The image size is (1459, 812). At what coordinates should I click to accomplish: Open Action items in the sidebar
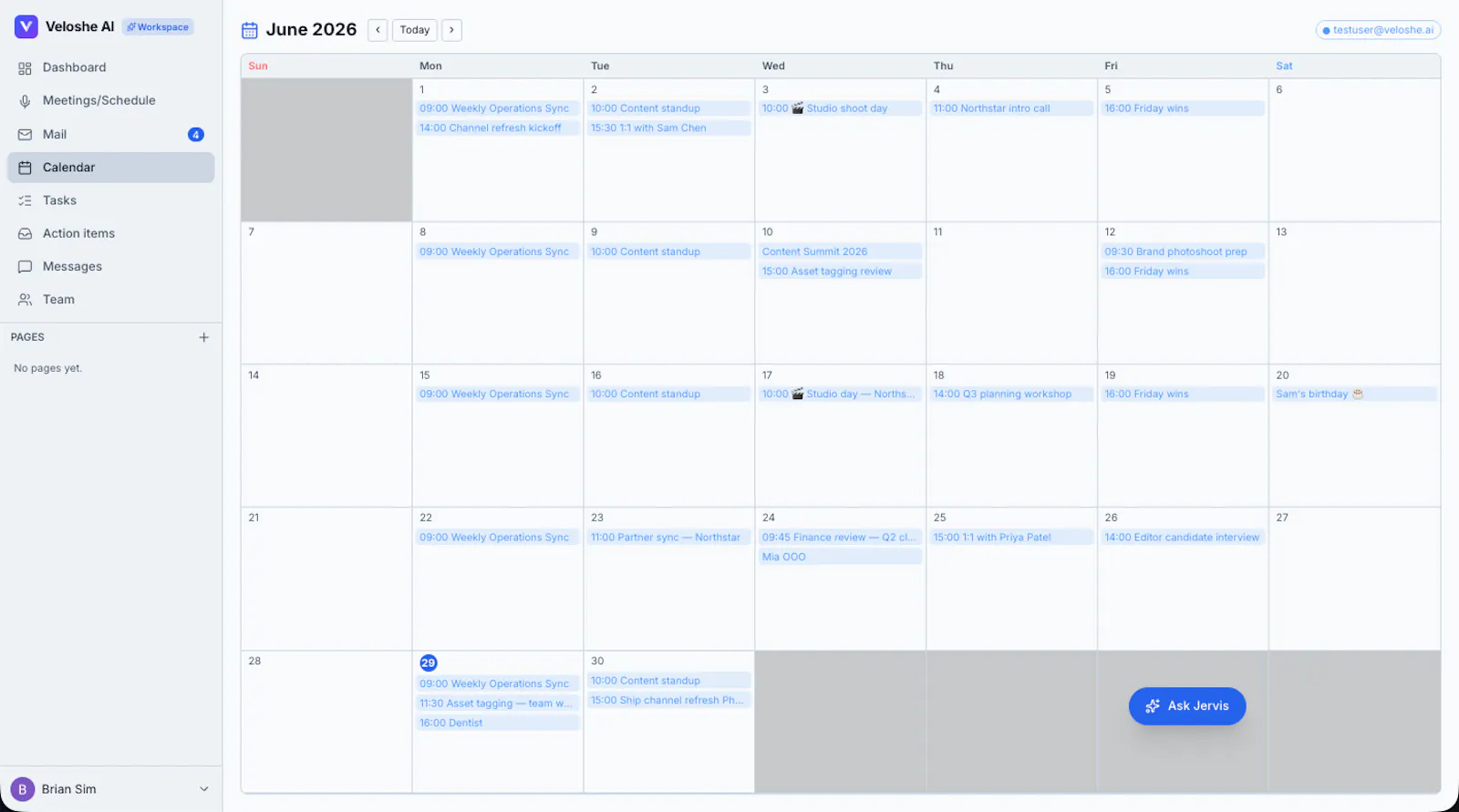tap(111, 233)
